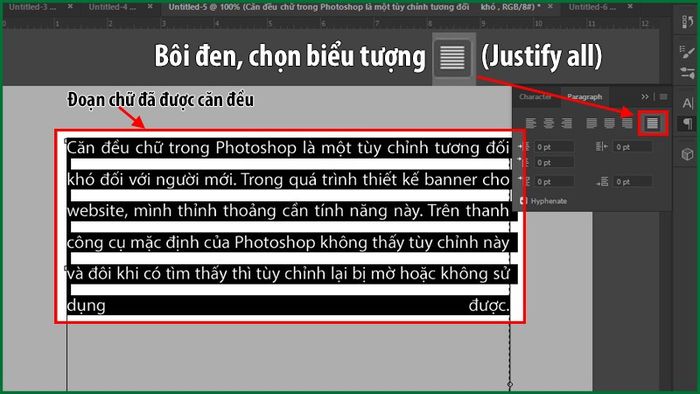Viewport: 700px width, 394px height.
Task: Close the Untitled-4 document tab
Action: click(150, 6)
